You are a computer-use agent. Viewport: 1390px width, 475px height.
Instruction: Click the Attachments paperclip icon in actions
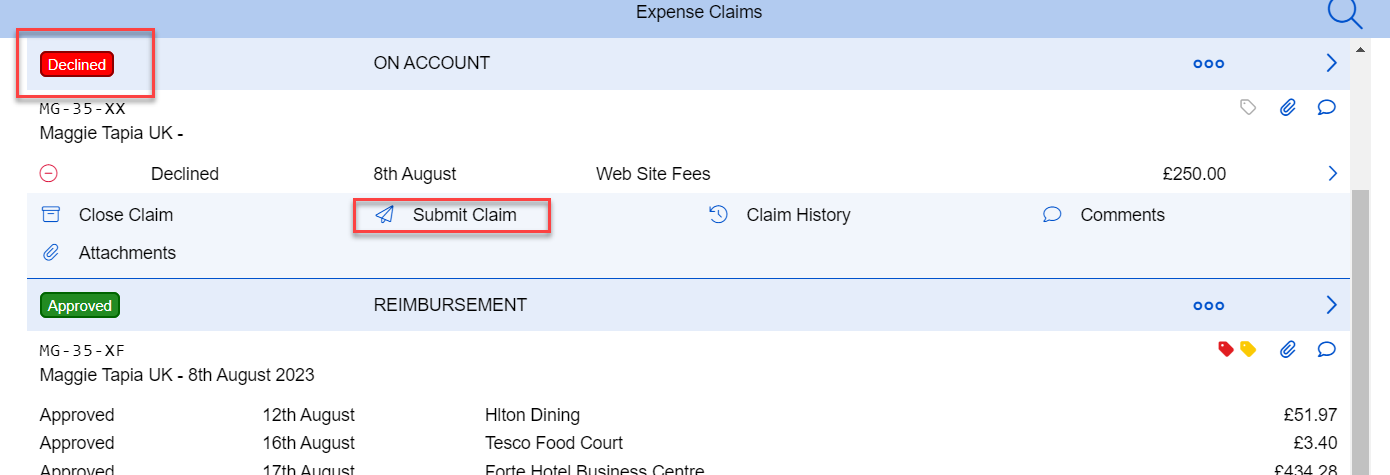tap(50, 253)
